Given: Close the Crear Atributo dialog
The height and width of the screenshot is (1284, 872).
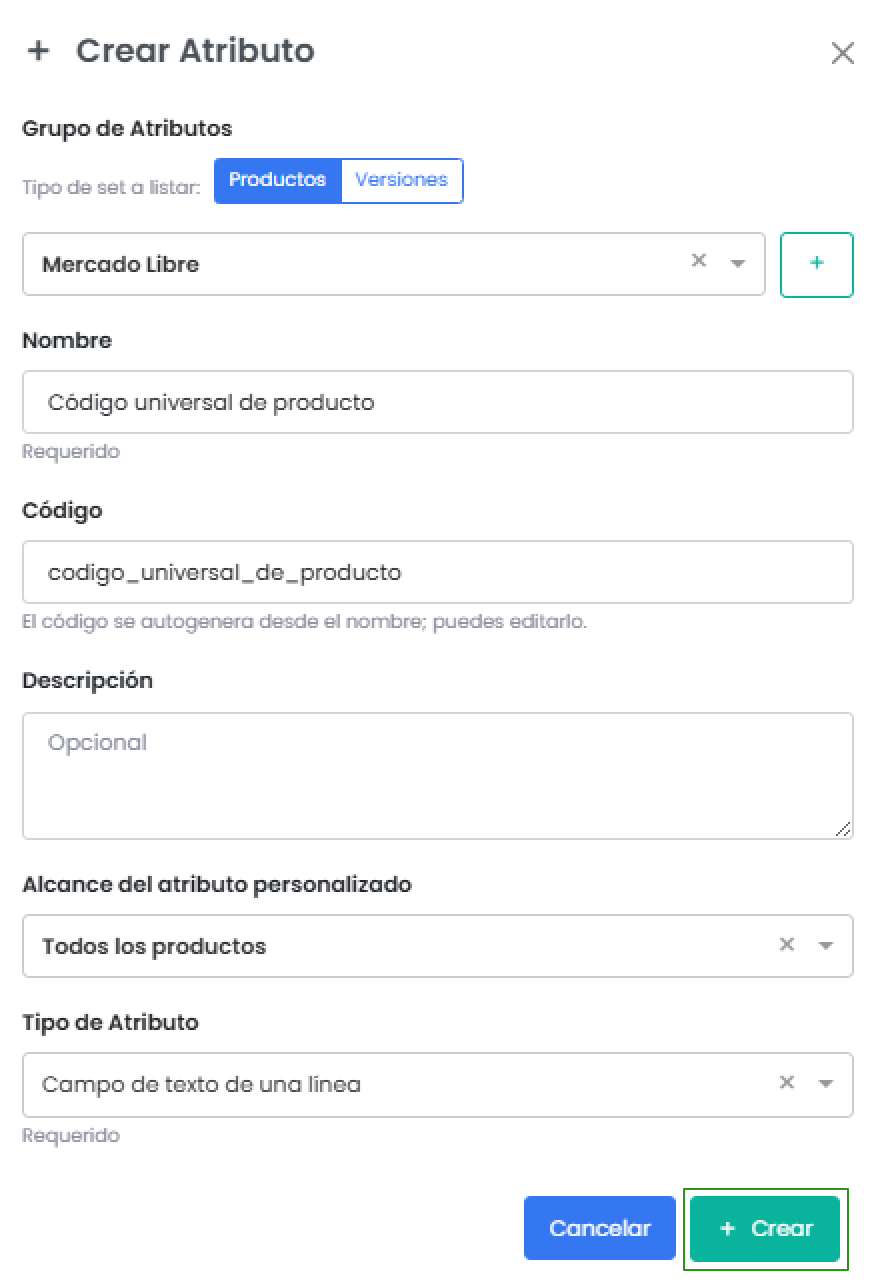Looking at the screenshot, I should point(842,53).
